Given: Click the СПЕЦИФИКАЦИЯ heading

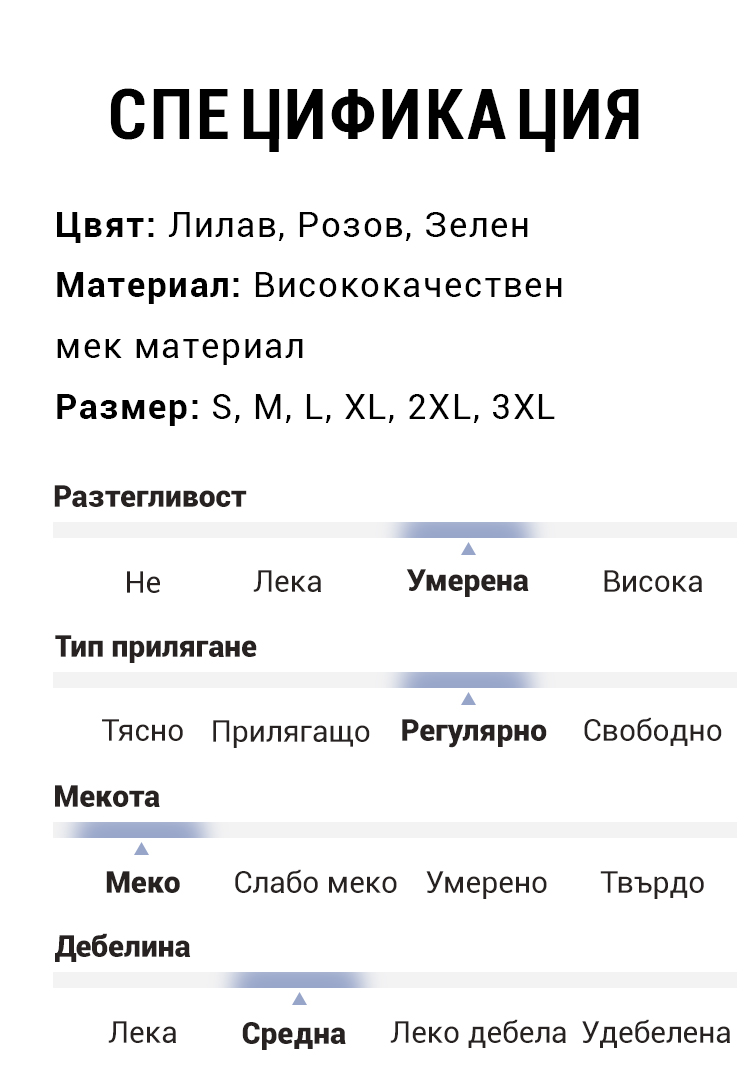Looking at the screenshot, I should (375, 117).
